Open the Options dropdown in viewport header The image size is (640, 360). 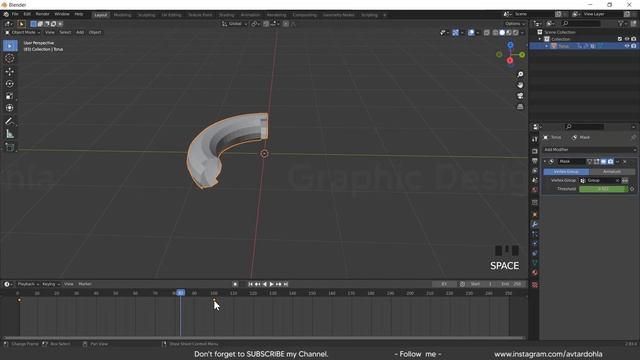coord(515,24)
